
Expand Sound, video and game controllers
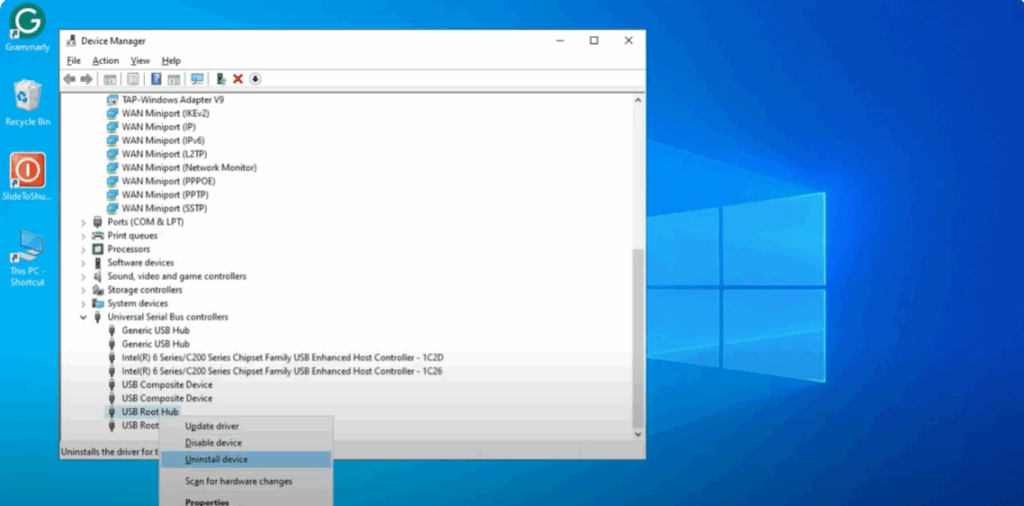coord(83,277)
